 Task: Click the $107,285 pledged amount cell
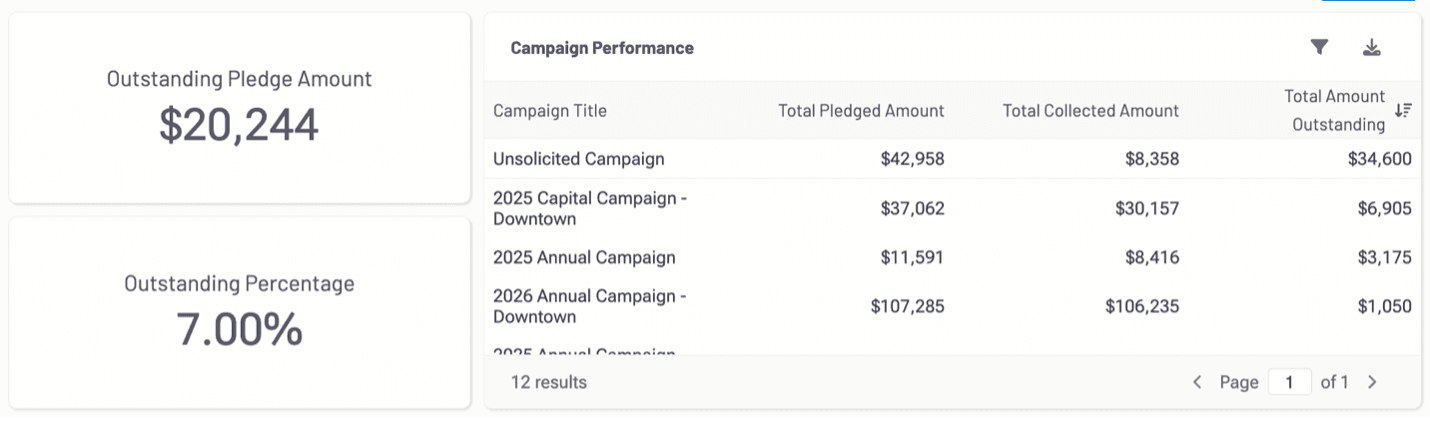(907, 306)
